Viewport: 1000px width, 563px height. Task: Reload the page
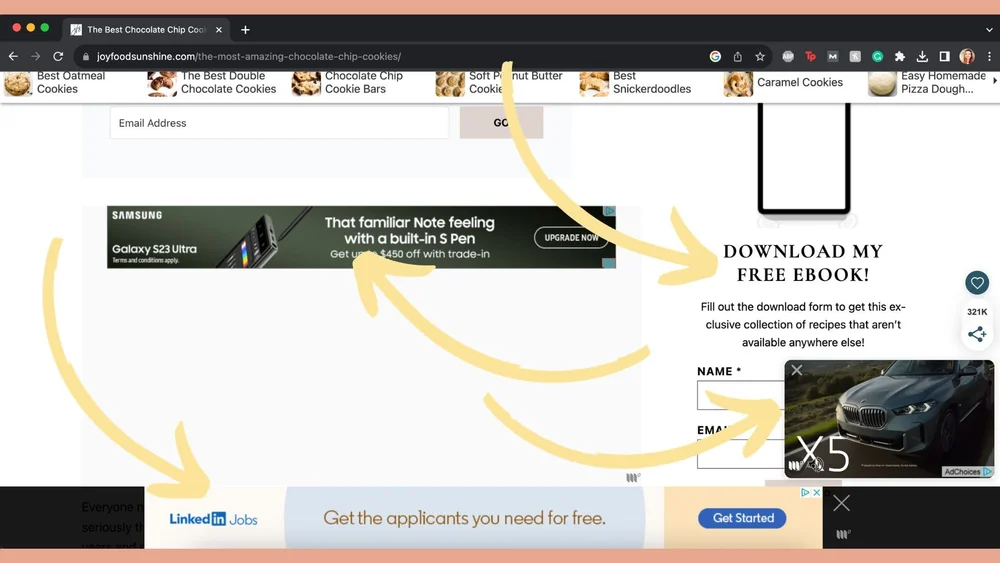coord(58,56)
